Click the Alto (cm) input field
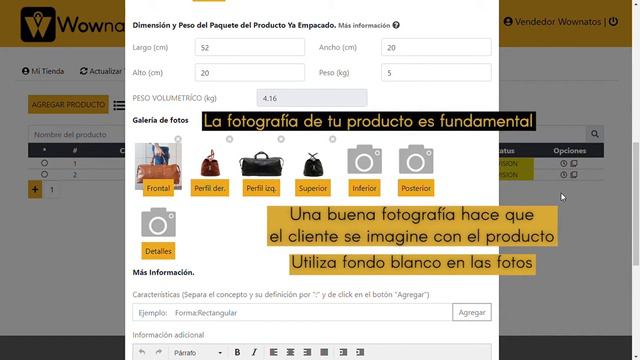640x360 pixels. click(x=250, y=73)
